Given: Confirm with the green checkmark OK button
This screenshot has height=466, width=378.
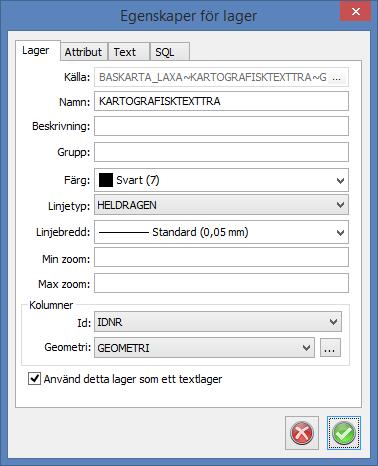Looking at the screenshot, I should point(344,433).
